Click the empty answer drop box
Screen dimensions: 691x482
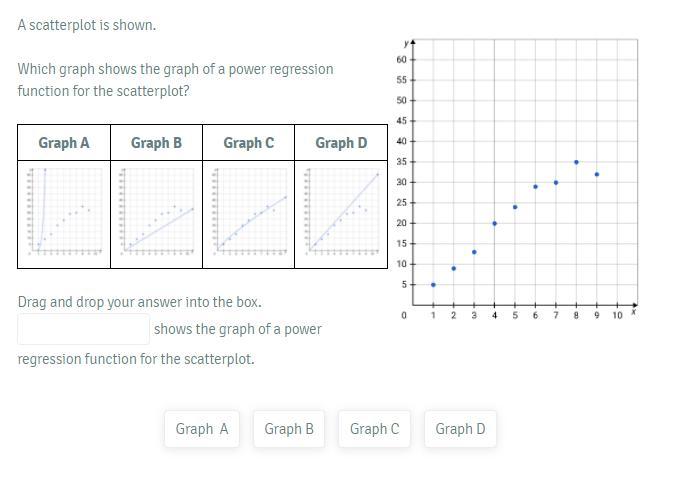pos(83,329)
